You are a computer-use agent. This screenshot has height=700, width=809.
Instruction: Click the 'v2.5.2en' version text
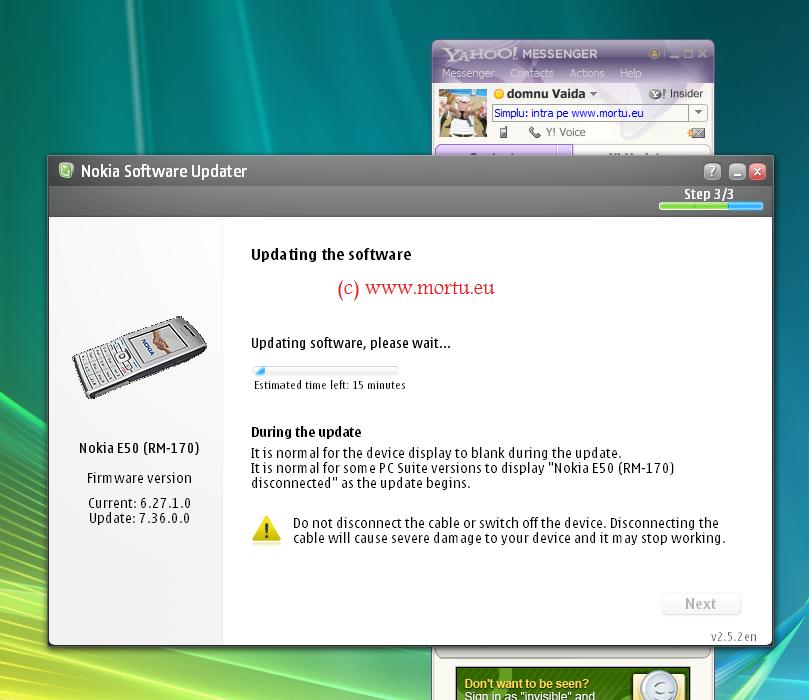point(733,637)
